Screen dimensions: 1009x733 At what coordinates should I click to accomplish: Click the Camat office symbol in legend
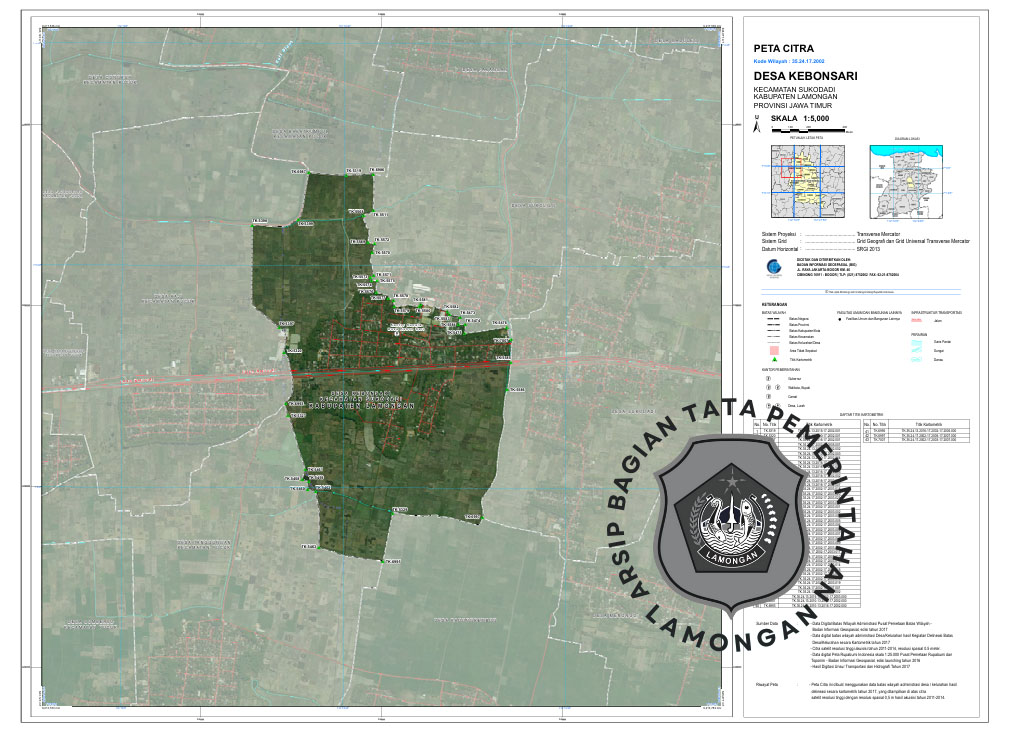coord(767,397)
